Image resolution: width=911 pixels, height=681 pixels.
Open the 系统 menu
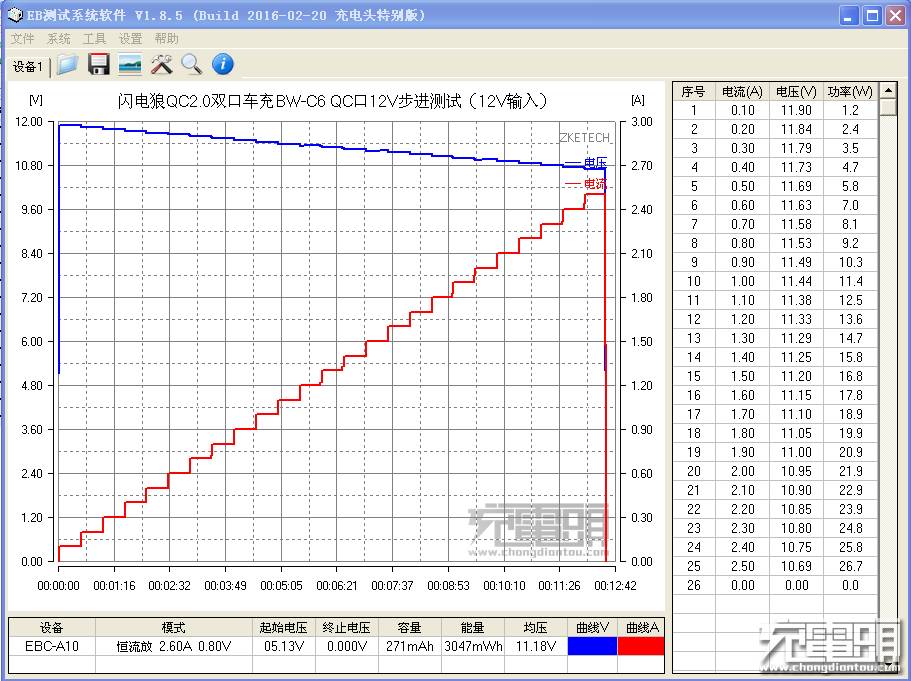coord(59,38)
